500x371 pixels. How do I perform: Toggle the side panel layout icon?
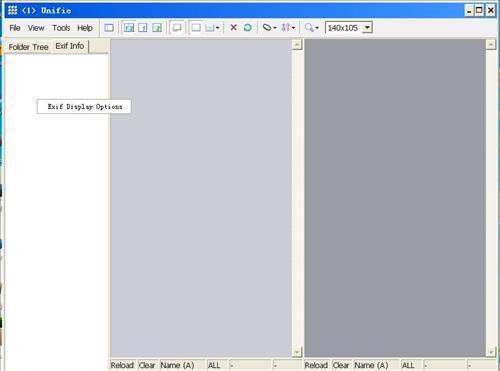109,28
